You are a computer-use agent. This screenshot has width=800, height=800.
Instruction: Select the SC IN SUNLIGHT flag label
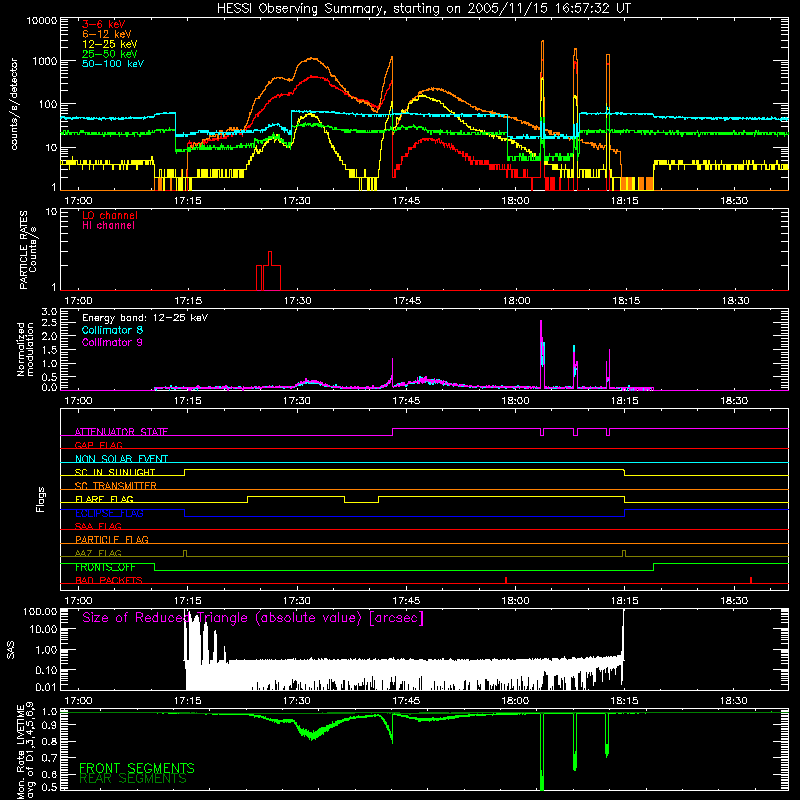115,472
